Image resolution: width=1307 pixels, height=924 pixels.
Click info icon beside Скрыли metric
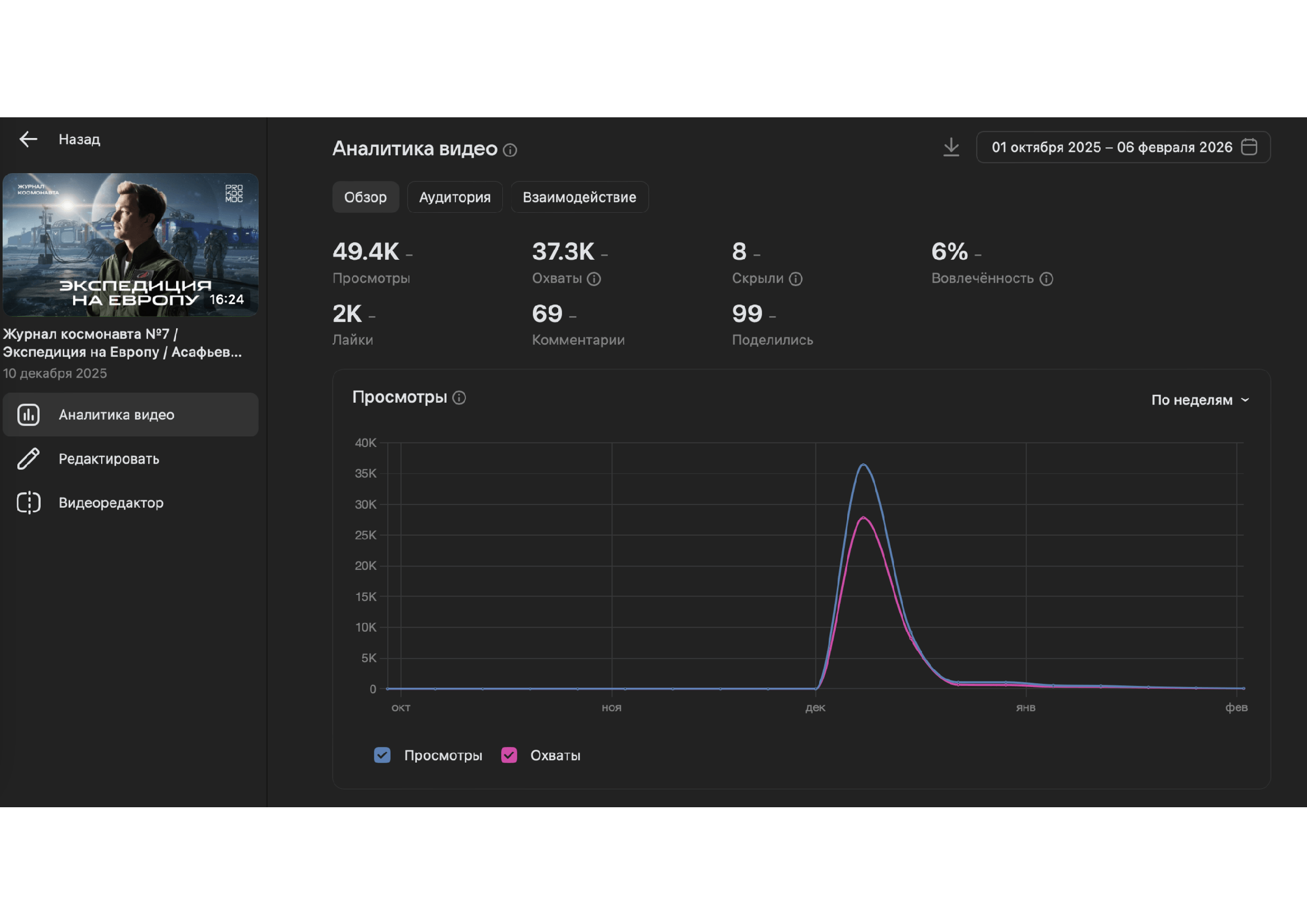tap(795, 279)
